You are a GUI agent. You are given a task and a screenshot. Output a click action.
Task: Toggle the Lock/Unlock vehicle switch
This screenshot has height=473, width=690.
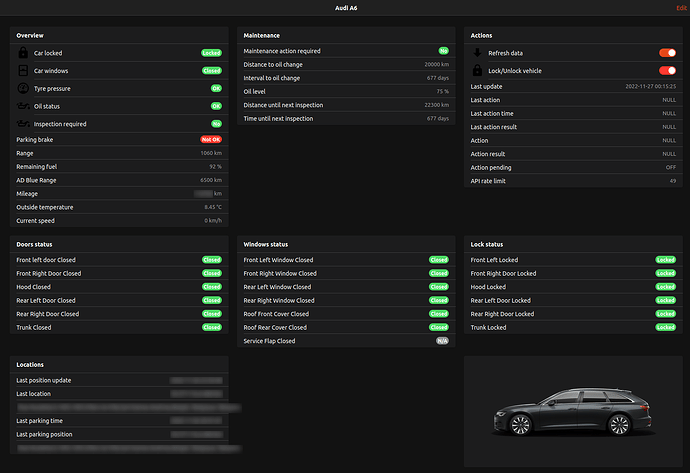click(x=667, y=70)
